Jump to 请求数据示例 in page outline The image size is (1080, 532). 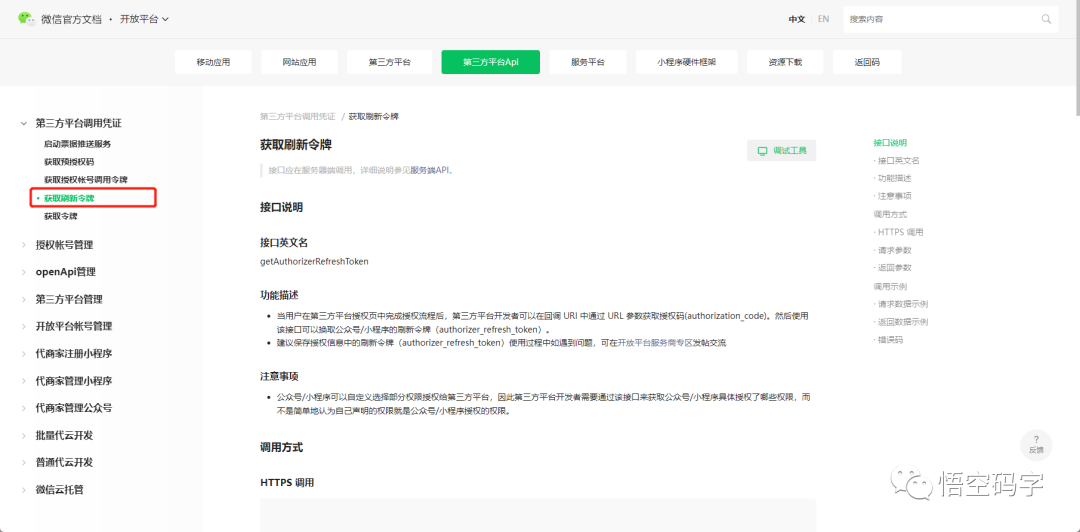(902, 304)
